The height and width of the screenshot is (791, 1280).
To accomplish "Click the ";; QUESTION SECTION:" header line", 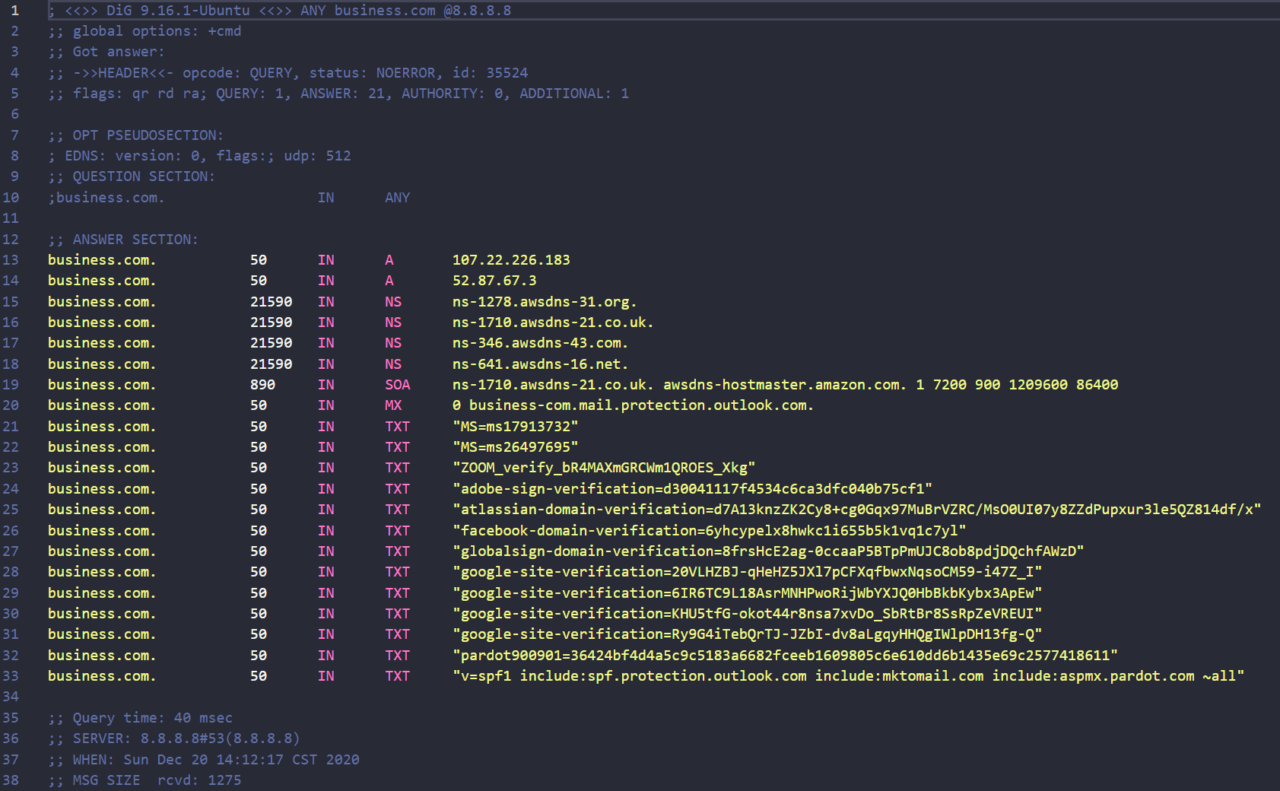I will pos(131,177).
